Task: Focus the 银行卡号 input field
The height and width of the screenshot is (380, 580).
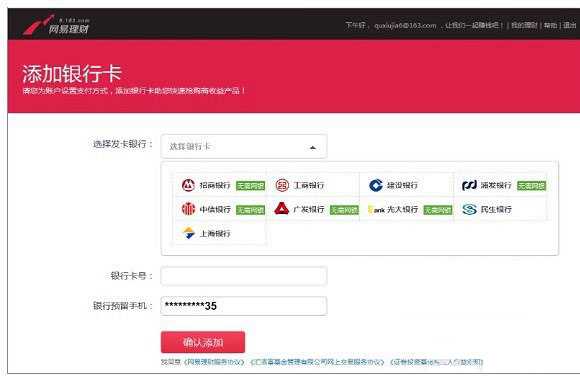Action: pyautogui.click(x=244, y=276)
